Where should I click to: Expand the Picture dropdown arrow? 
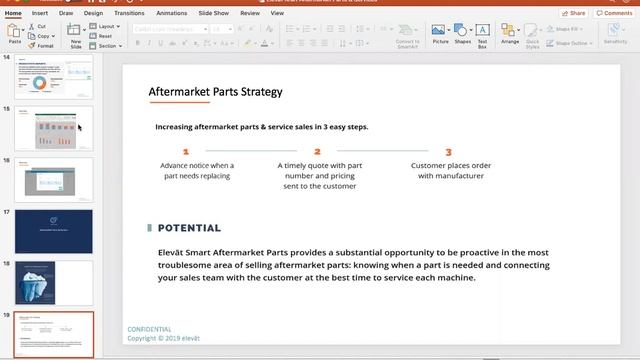[449, 30]
